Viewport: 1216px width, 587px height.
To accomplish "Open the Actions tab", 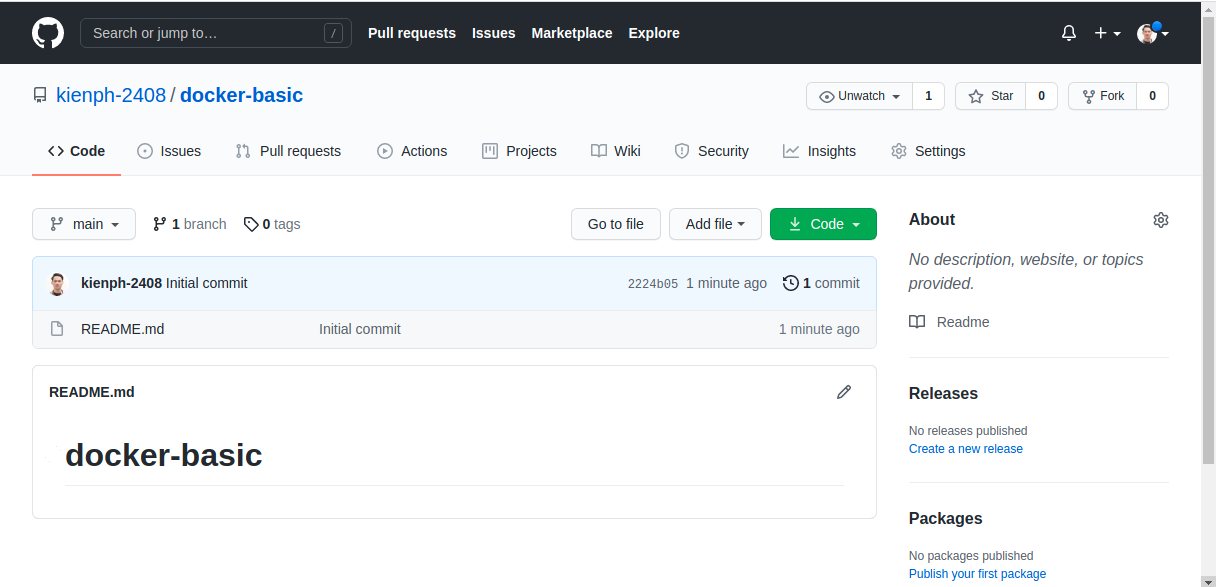I will click(412, 151).
